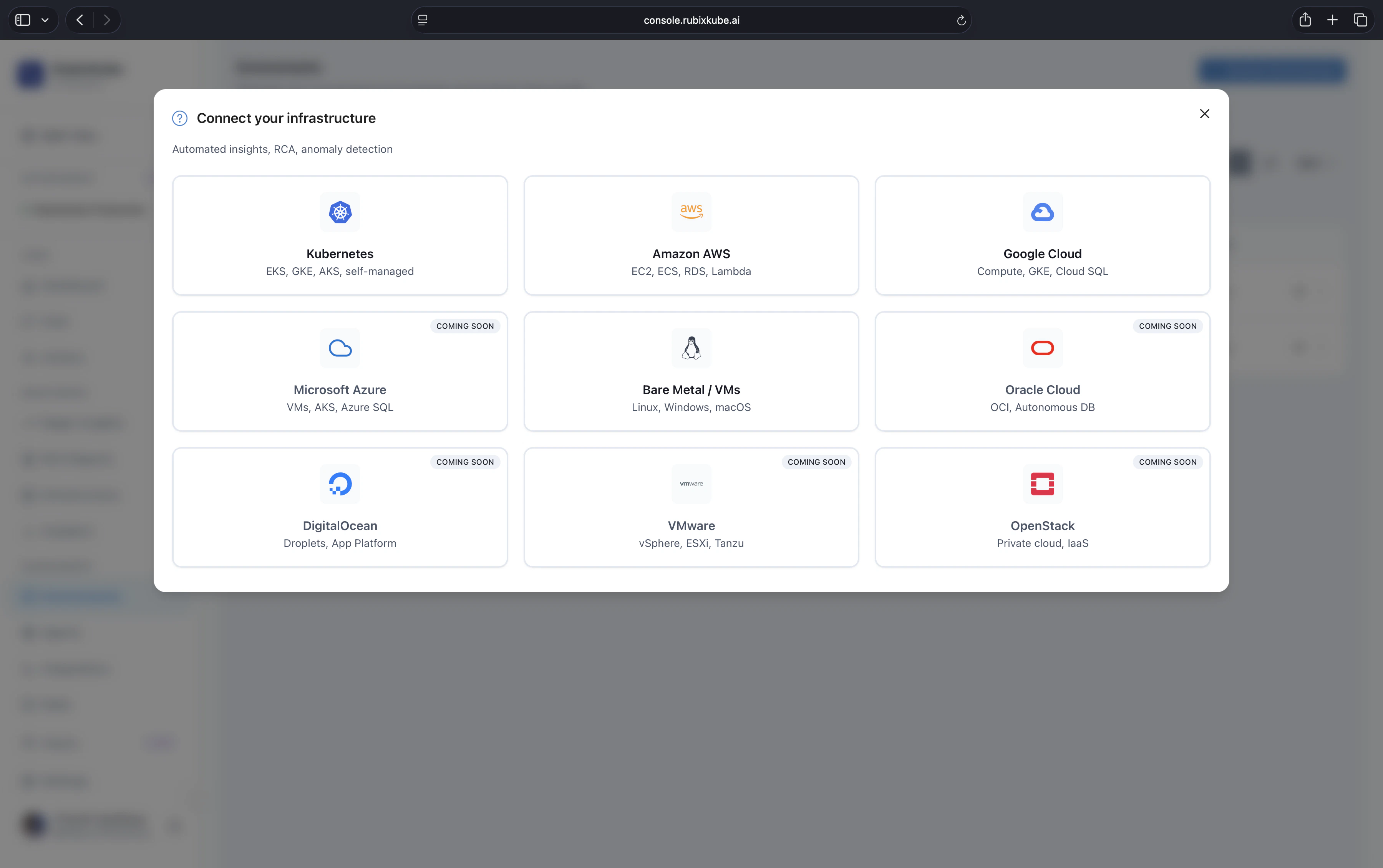Screen dimensions: 1383x868
Task: Click the Linux Tux icon on Bare Metal card
Action: pyautogui.click(x=691, y=347)
